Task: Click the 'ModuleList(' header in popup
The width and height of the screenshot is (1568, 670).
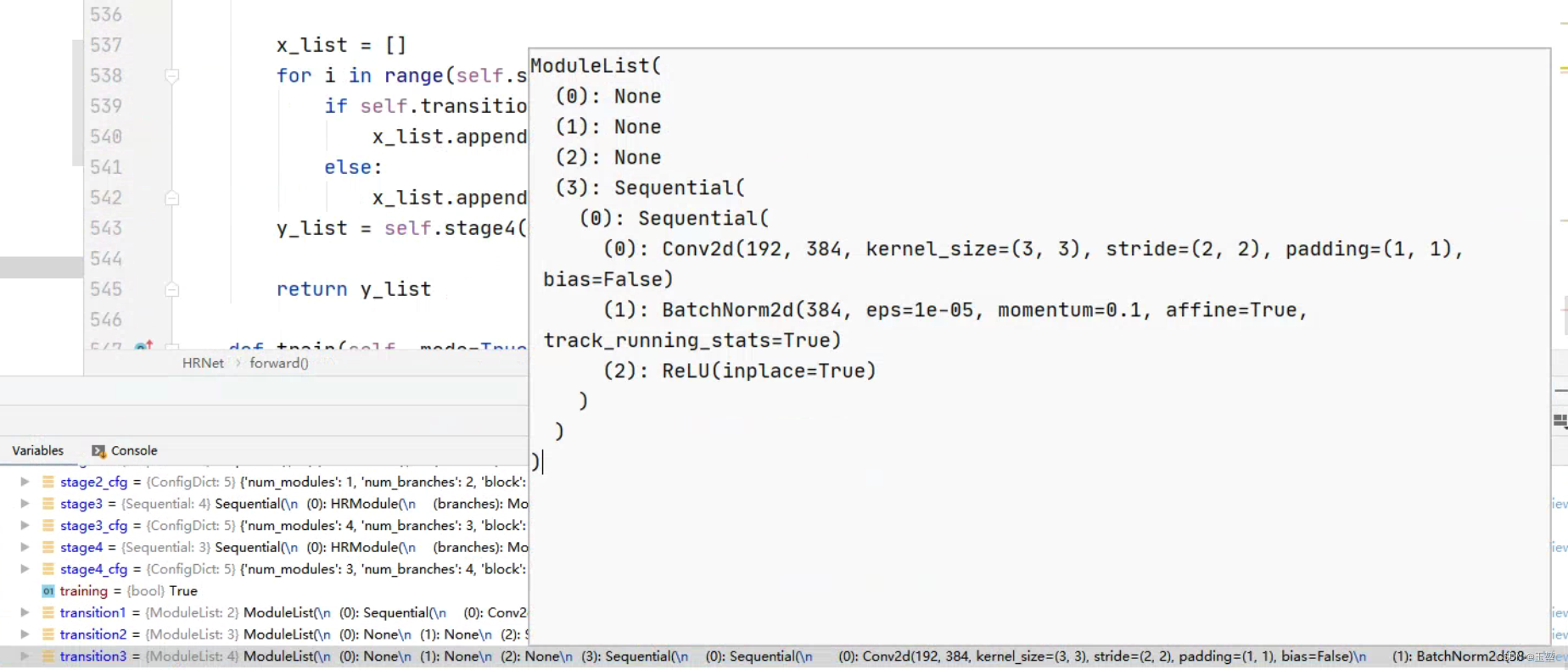Action: [596, 66]
